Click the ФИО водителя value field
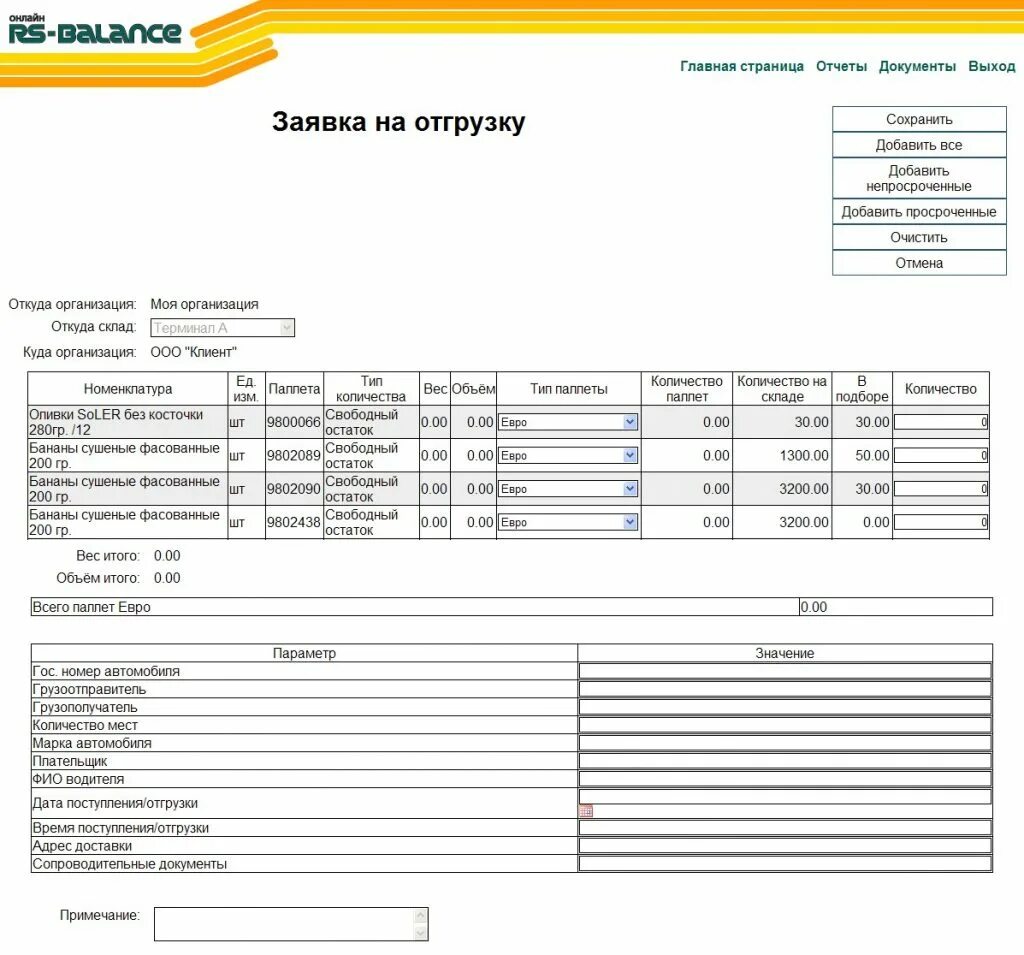1024x955 pixels. click(x=785, y=779)
